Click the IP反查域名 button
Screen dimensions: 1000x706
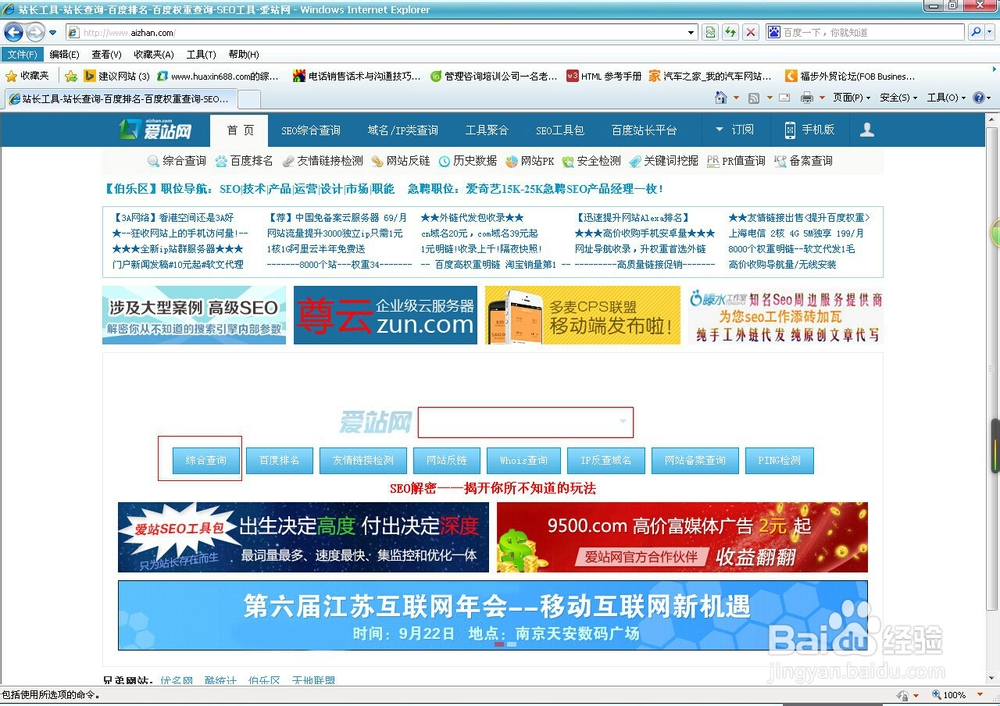tap(606, 460)
